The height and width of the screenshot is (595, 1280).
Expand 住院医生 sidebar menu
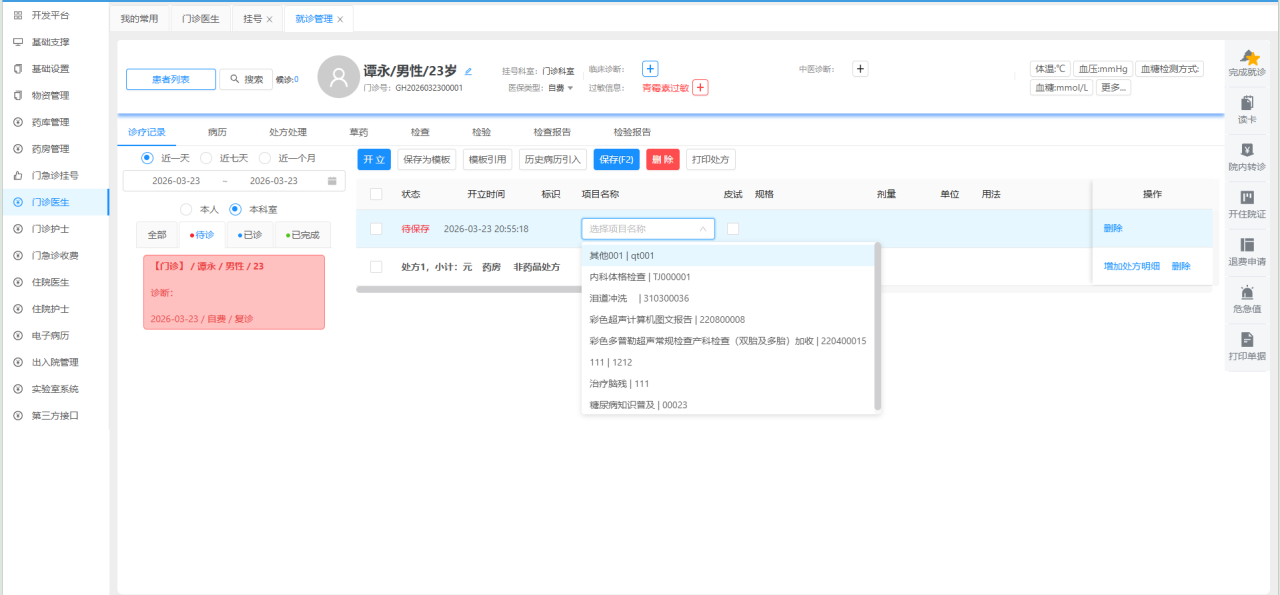[x=50, y=282]
